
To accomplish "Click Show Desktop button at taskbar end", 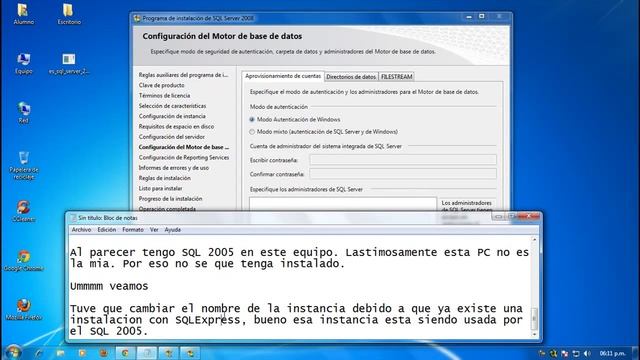I will click(x=636, y=353).
